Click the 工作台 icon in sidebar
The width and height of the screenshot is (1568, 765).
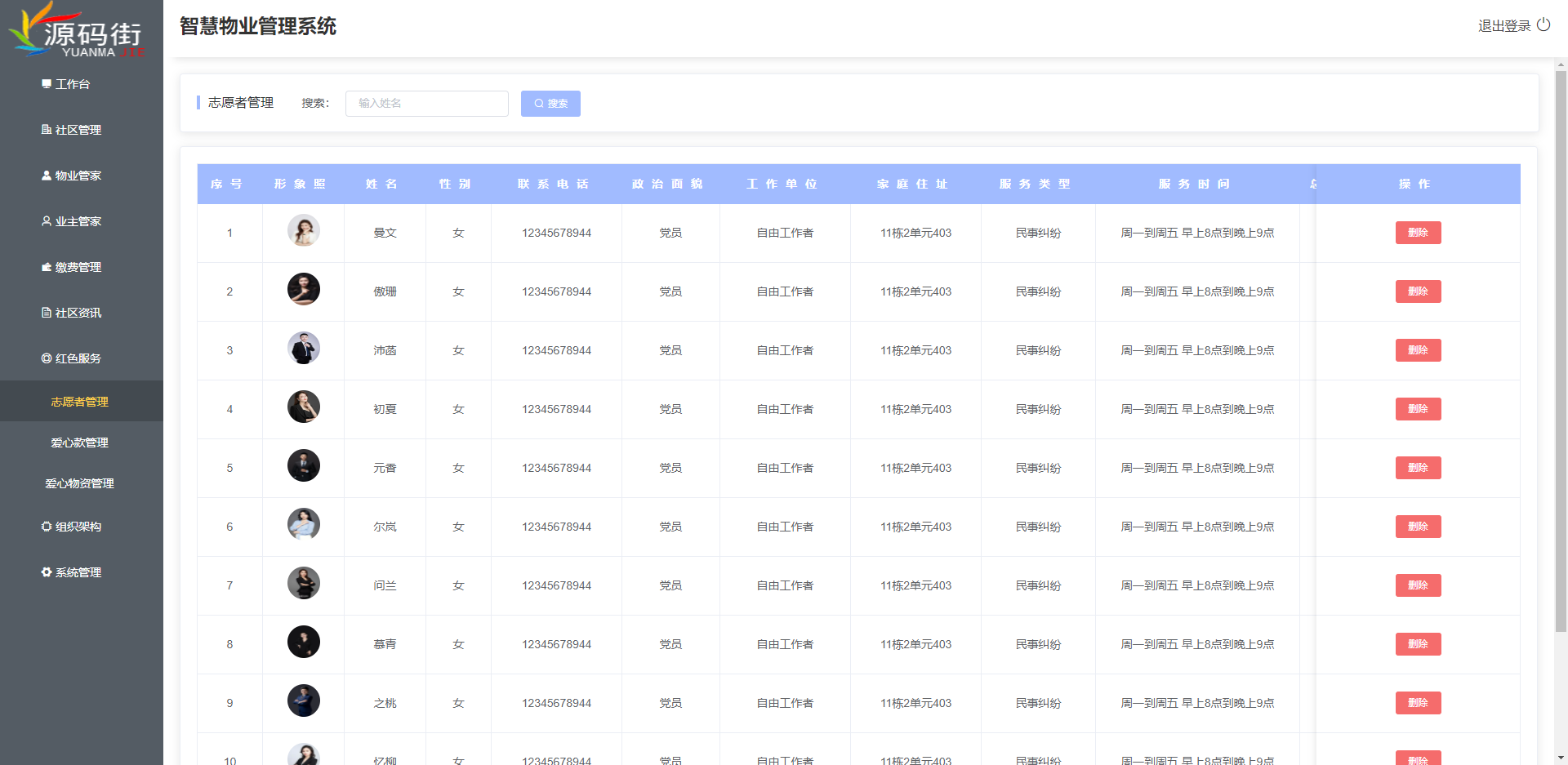pyautogui.click(x=47, y=84)
